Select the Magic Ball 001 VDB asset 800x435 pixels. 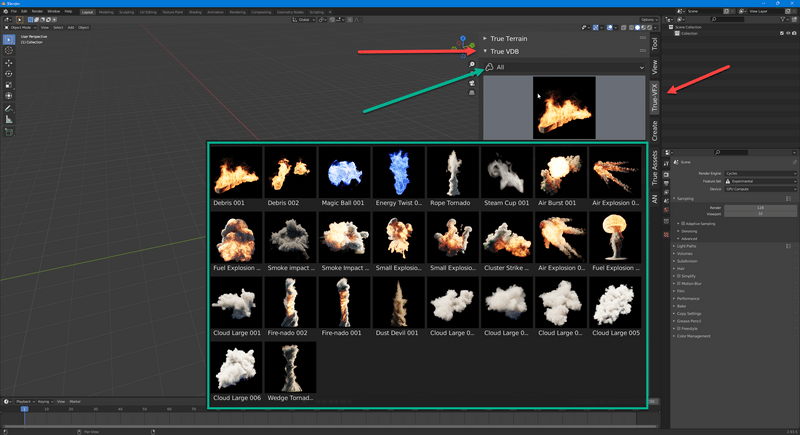344,173
